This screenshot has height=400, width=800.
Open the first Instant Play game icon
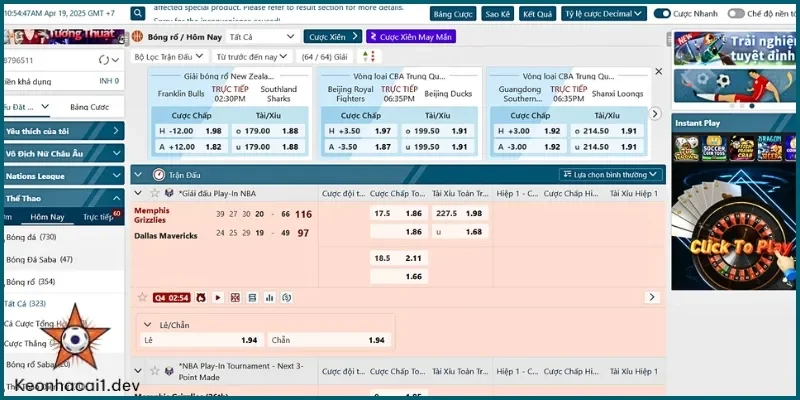click(x=686, y=148)
